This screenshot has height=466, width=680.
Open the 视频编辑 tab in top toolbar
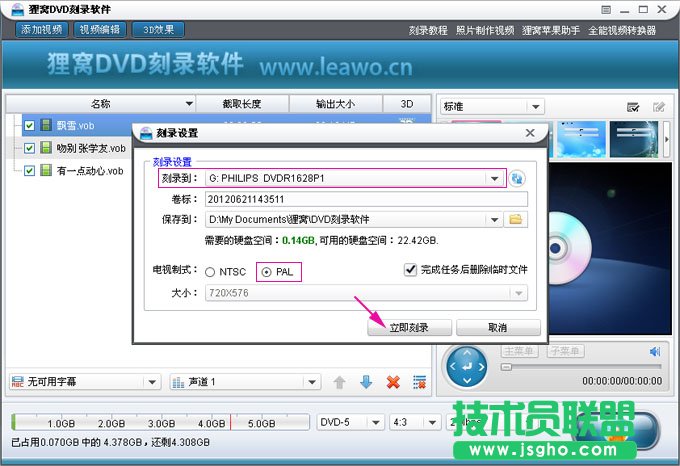tap(100, 30)
